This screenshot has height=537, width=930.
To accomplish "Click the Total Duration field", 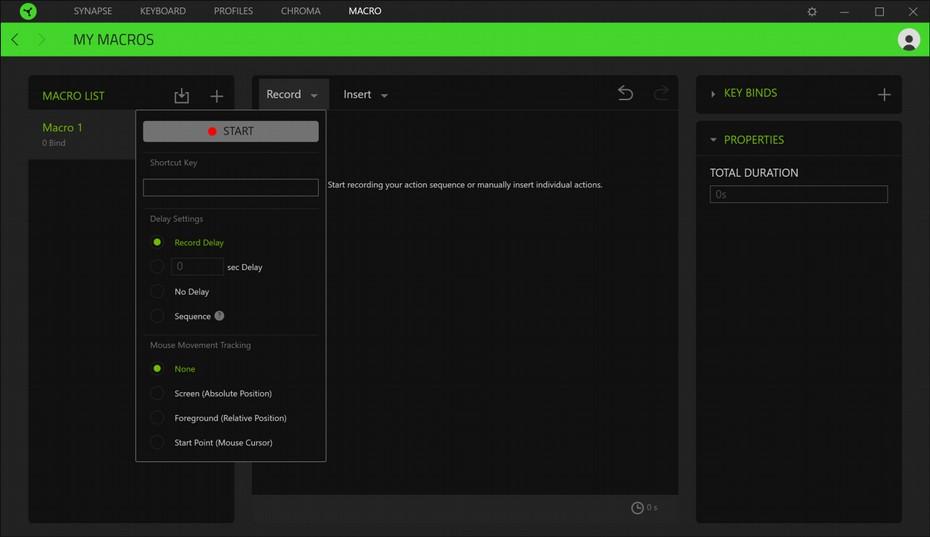I will pos(798,194).
